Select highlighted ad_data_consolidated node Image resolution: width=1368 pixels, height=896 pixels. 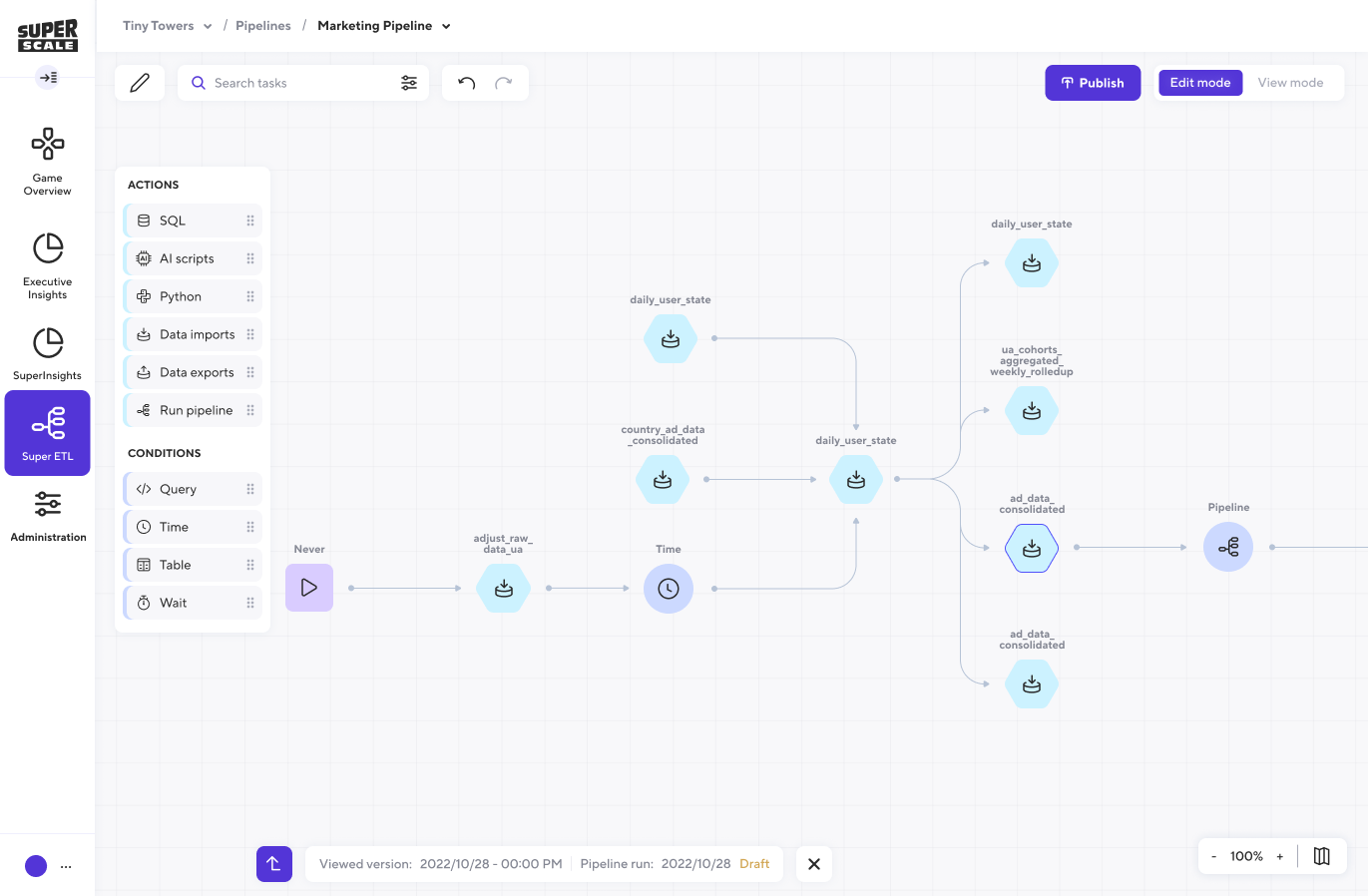pyautogui.click(x=1032, y=548)
